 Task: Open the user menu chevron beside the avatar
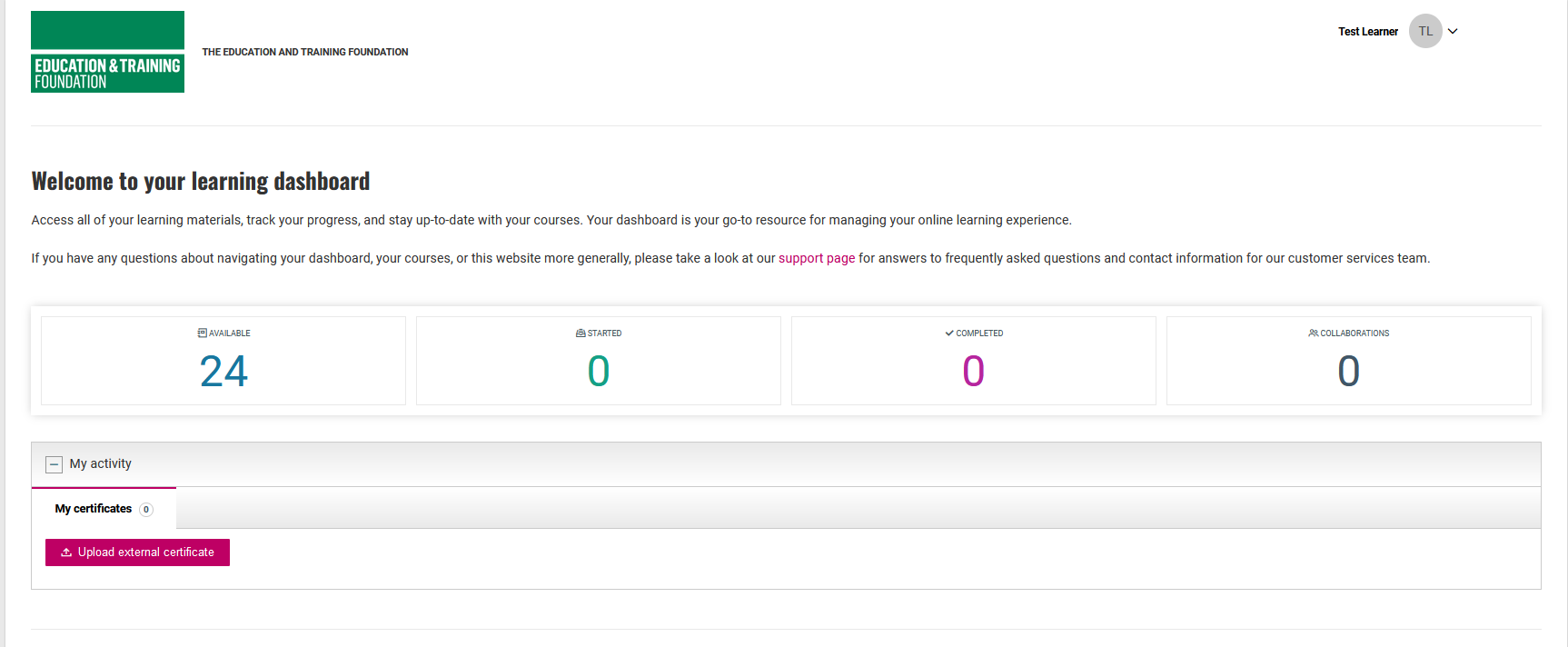pos(1453,31)
